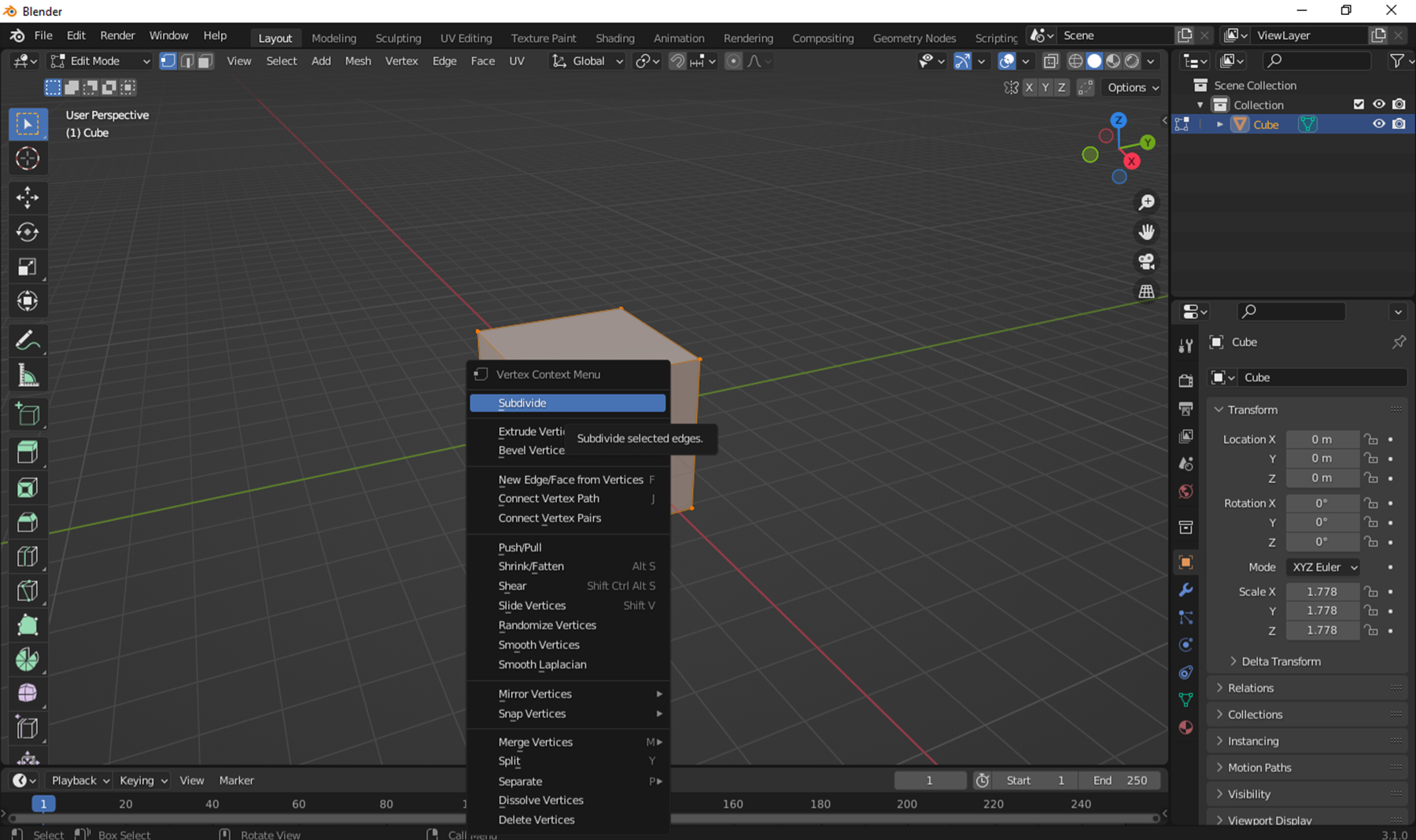This screenshot has height=840, width=1416.
Task: Toggle camera view icon
Action: (1147, 261)
